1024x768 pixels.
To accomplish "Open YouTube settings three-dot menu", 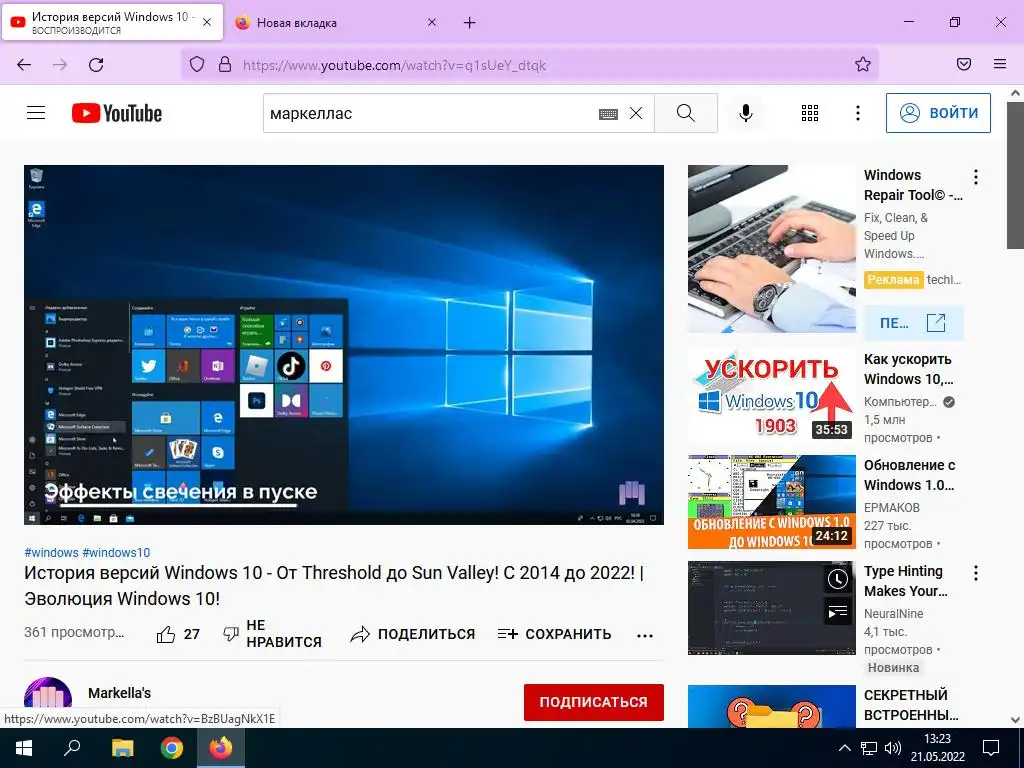I will (857, 113).
